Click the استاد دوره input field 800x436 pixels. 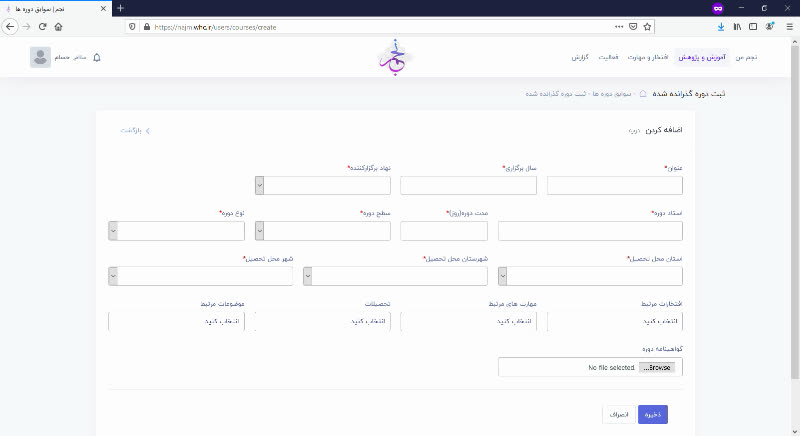pos(590,231)
